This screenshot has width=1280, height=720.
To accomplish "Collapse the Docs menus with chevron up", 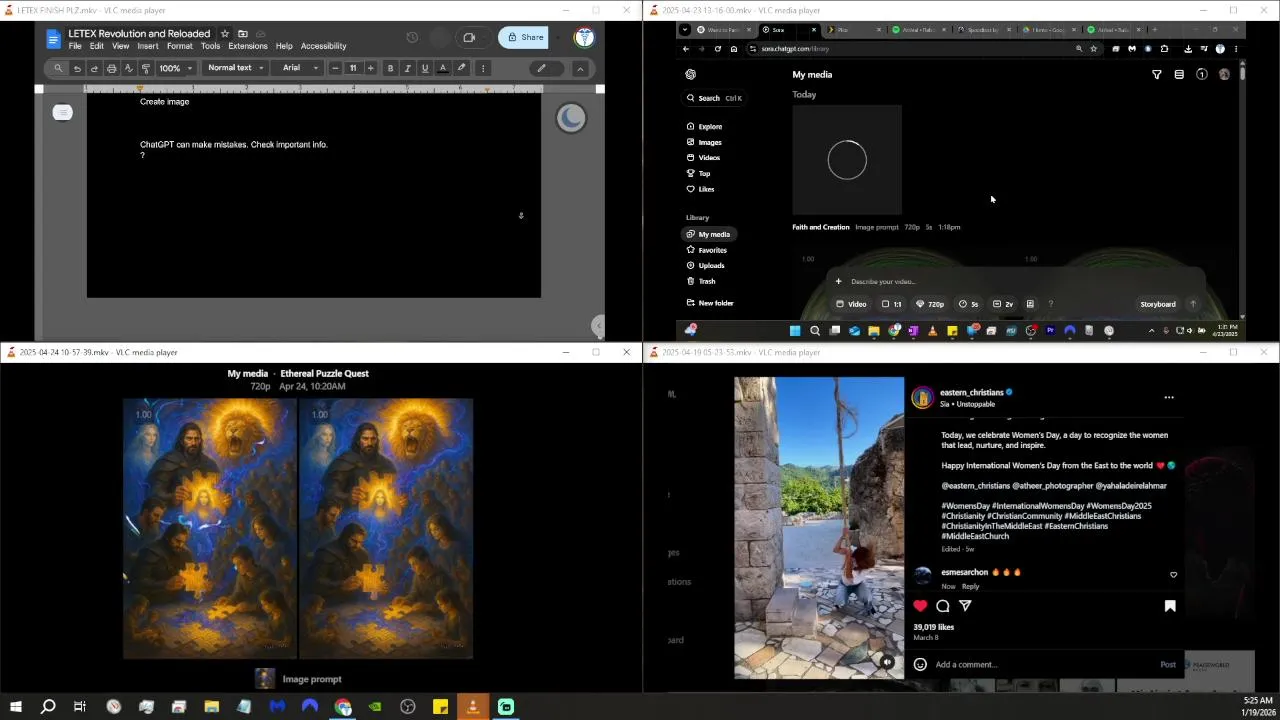I will (x=580, y=68).
